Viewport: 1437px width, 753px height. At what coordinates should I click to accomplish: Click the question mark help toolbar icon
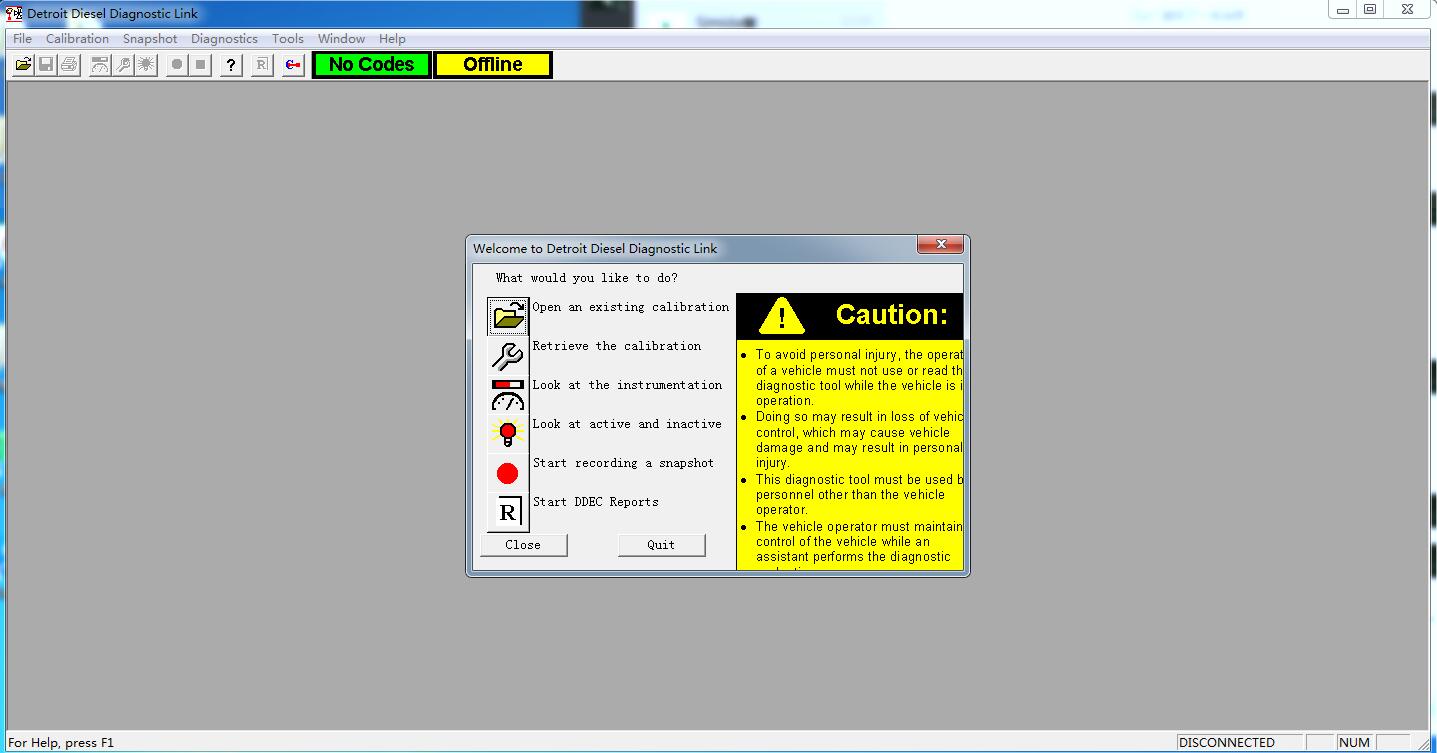point(231,65)
